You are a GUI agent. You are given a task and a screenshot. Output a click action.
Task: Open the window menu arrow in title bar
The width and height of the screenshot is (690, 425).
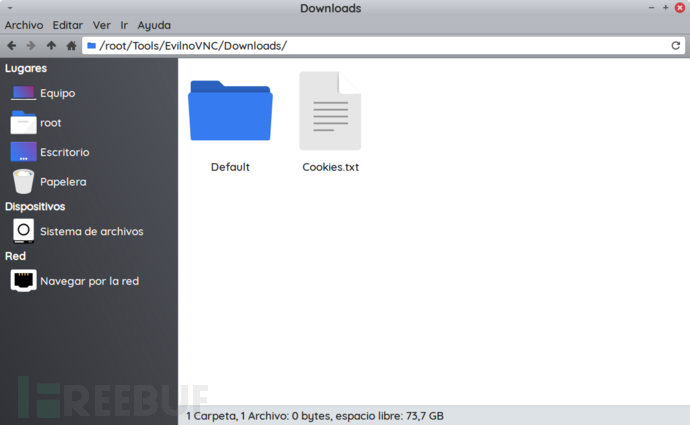pyautogui.click(x=10, y=8)
